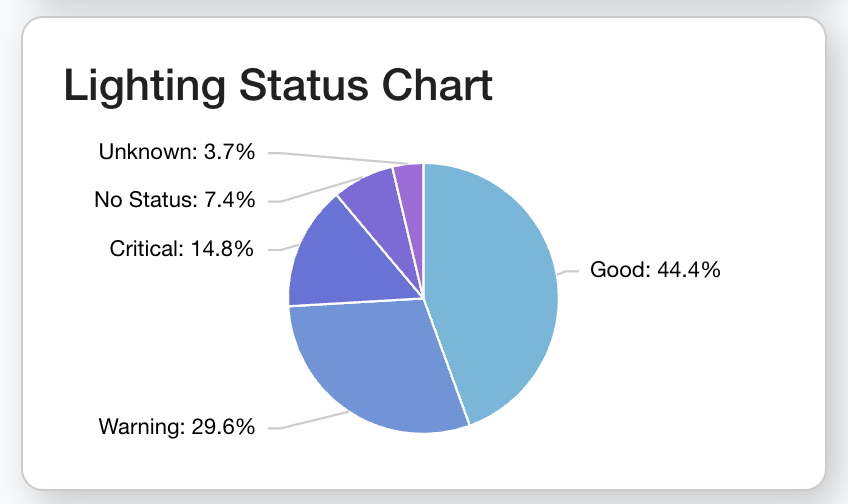Viewport: 848px width, 504px height.
Task: Click the "Critical: 14.8%" label
Action: [182, 248]
